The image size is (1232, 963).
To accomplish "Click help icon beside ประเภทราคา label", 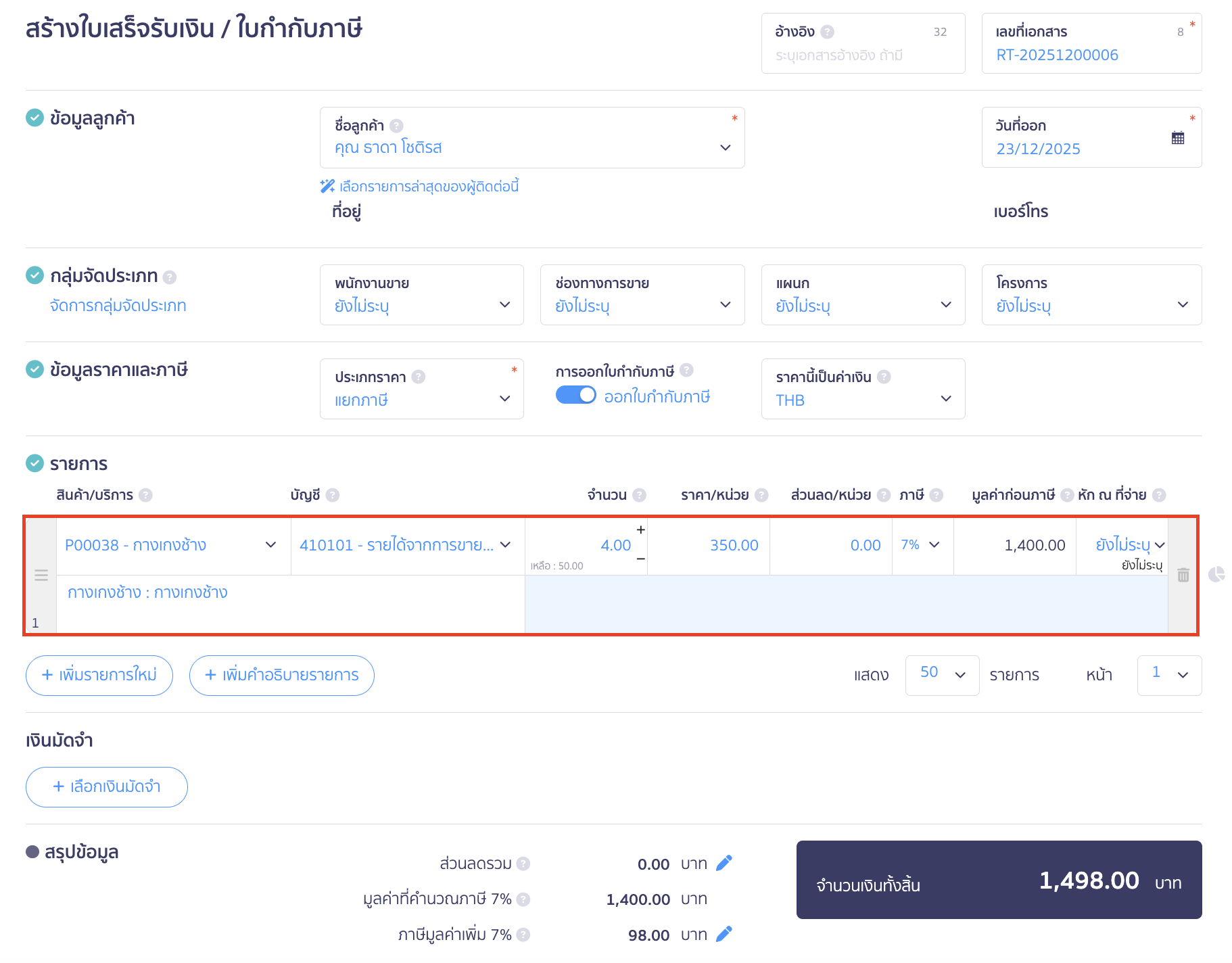I will [419, 377].
